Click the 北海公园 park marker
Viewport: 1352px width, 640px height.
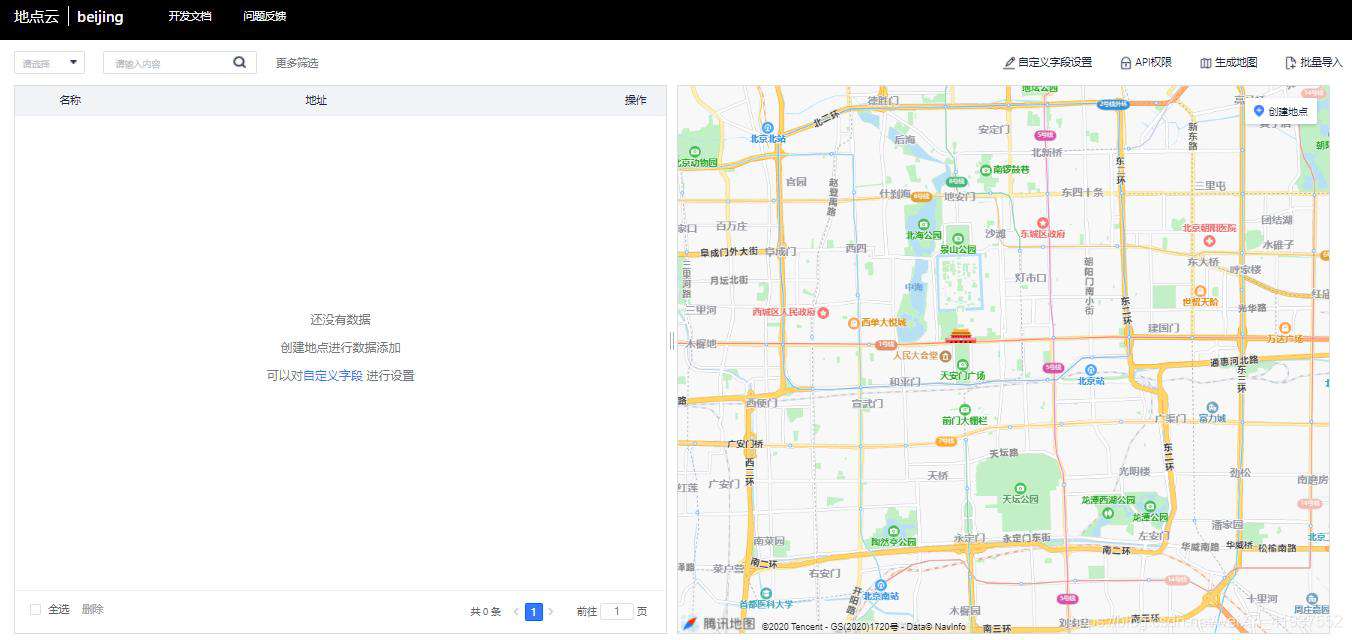(924, 225)
